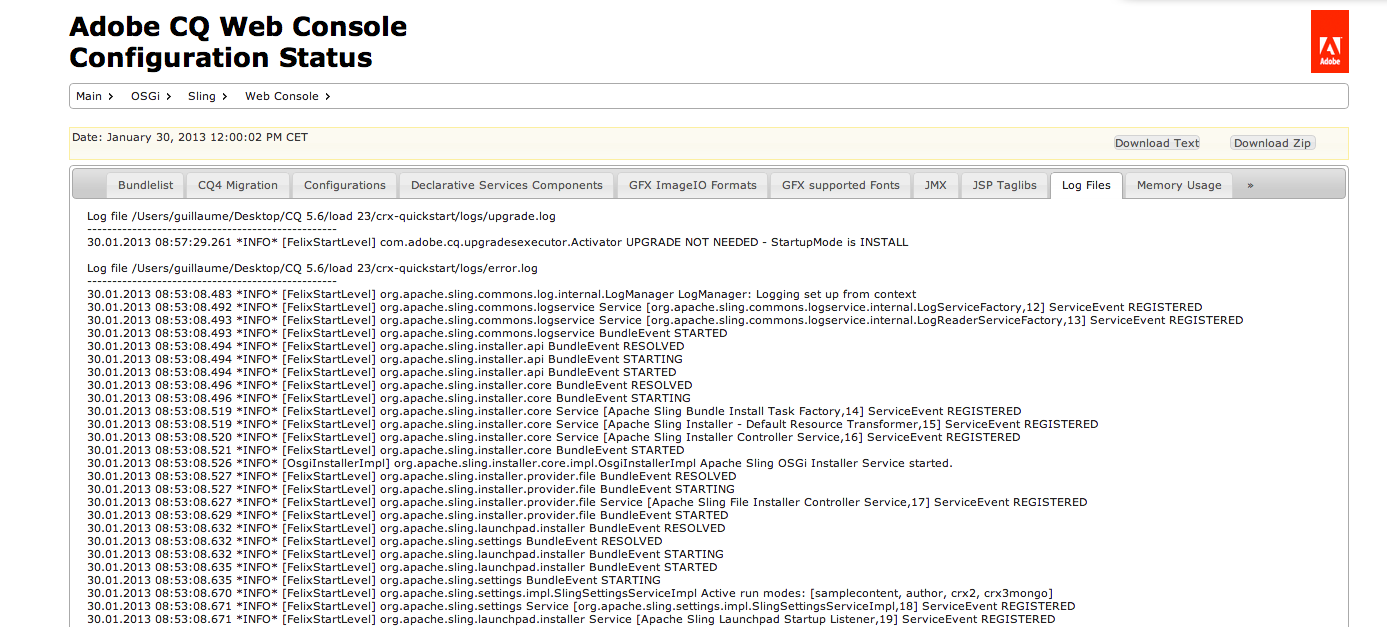Viewport: 1387px width, 627px height.
Task: Open the Configurations tab
Action: point(345,185)
